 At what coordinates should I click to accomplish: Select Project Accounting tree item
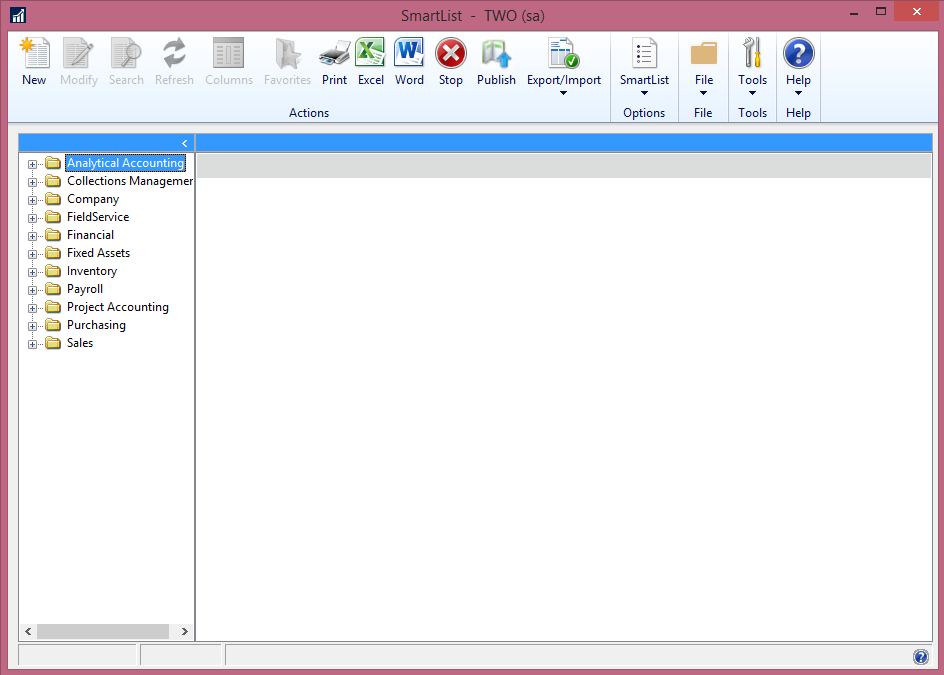coord(117,307)
